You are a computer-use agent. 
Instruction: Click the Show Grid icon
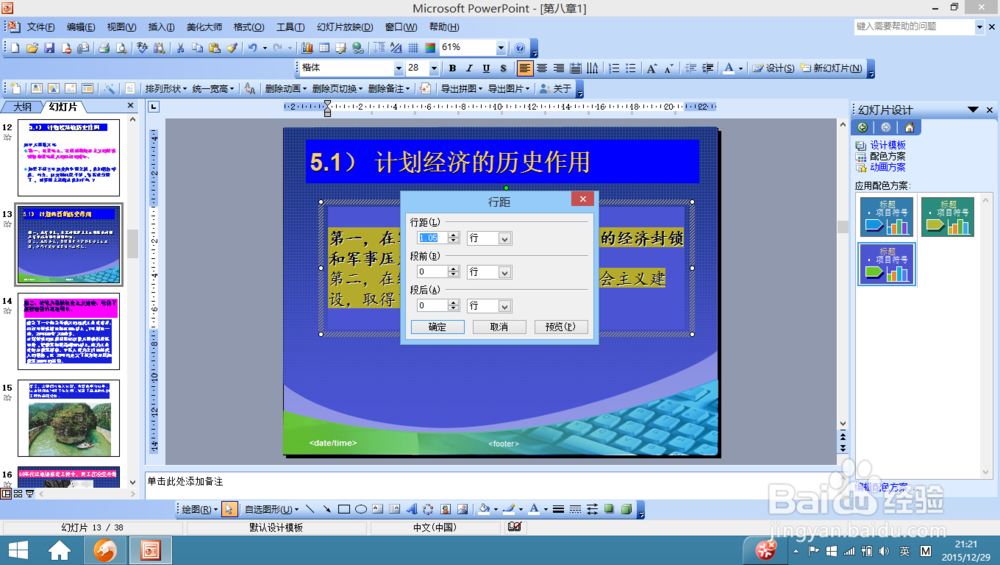[413, 48]
